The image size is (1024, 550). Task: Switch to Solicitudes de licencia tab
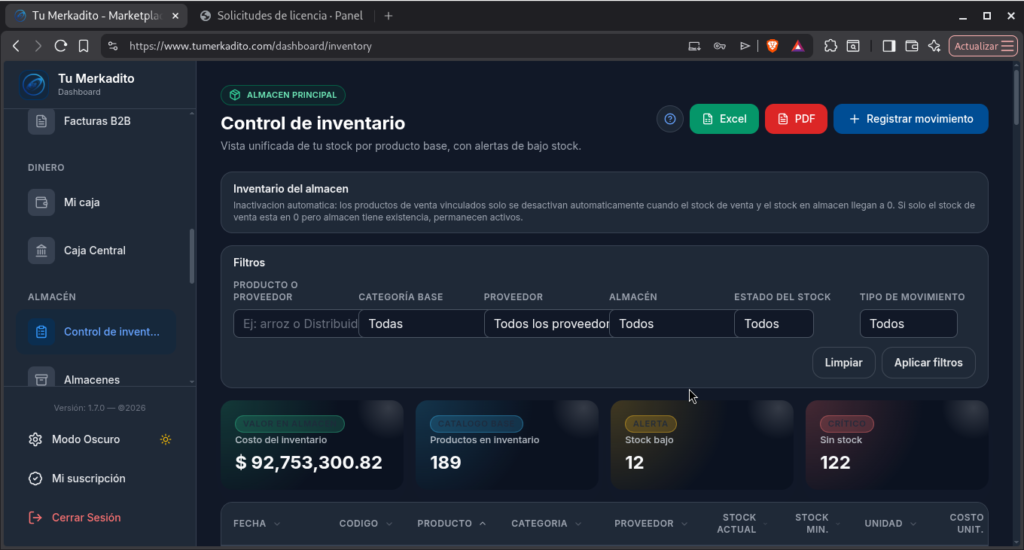(x=282, y=16)
